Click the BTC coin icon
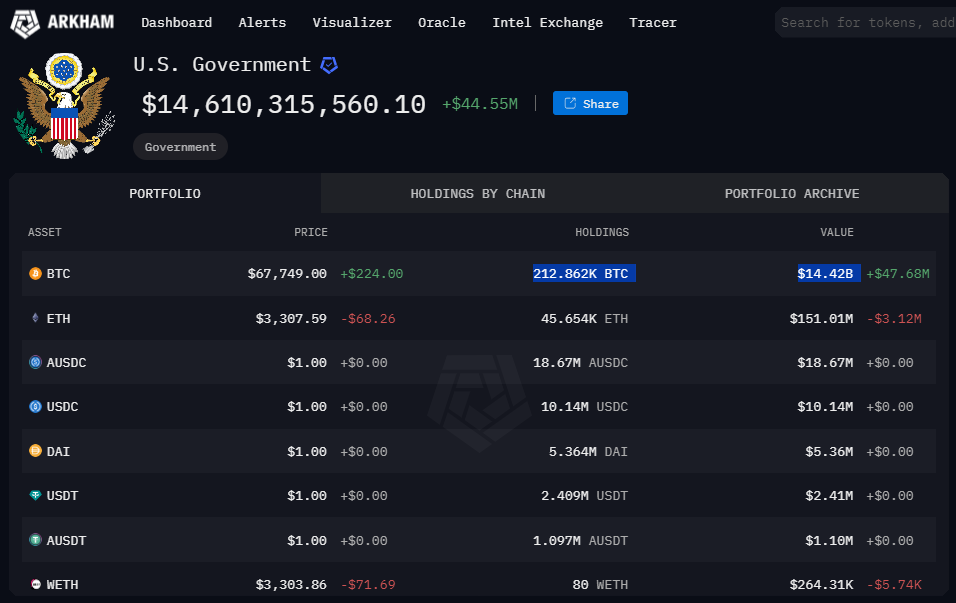The width and height of the screenshot is (956, 603). coord(35,273)
